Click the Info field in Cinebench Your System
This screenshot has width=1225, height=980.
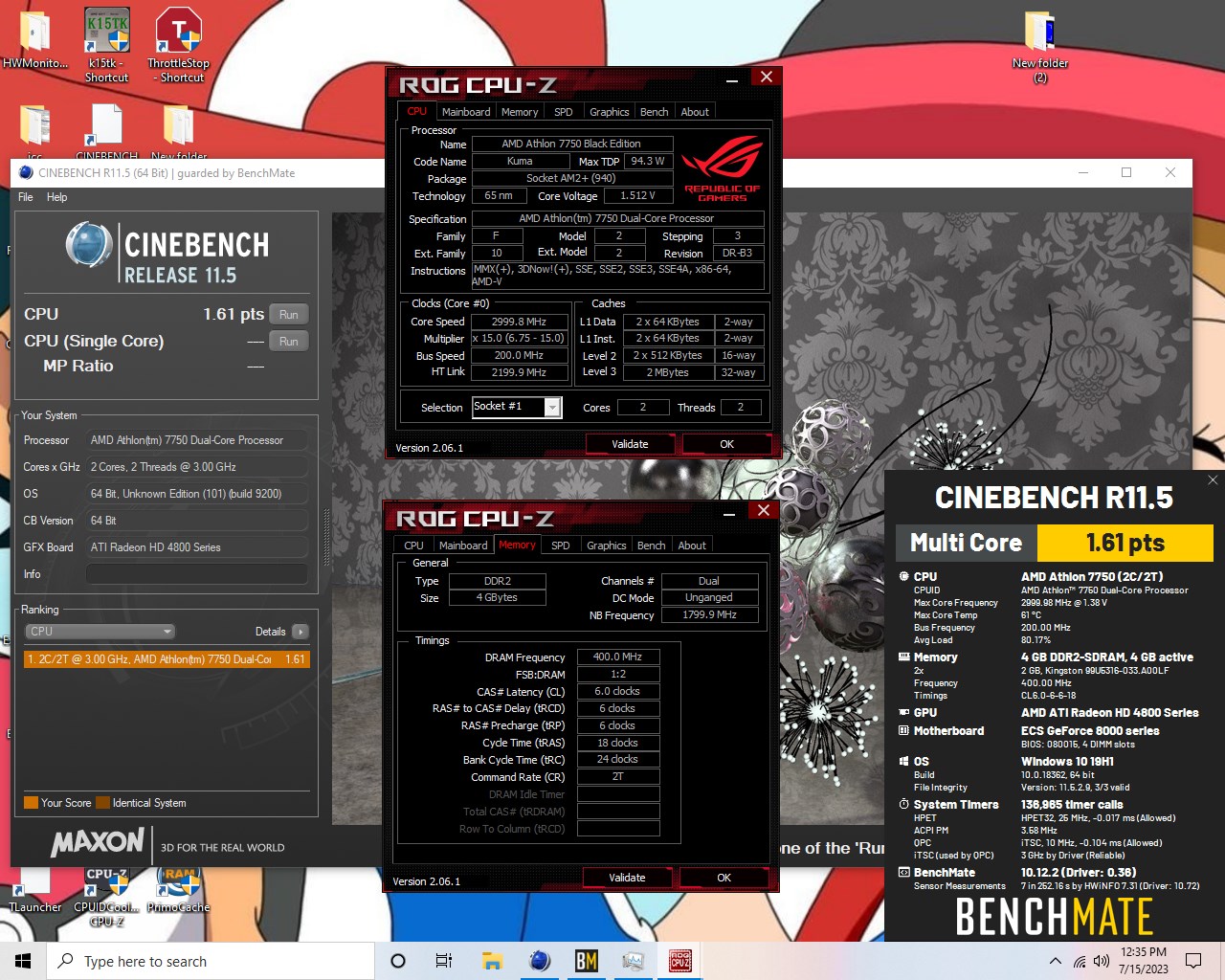[197, 574]
